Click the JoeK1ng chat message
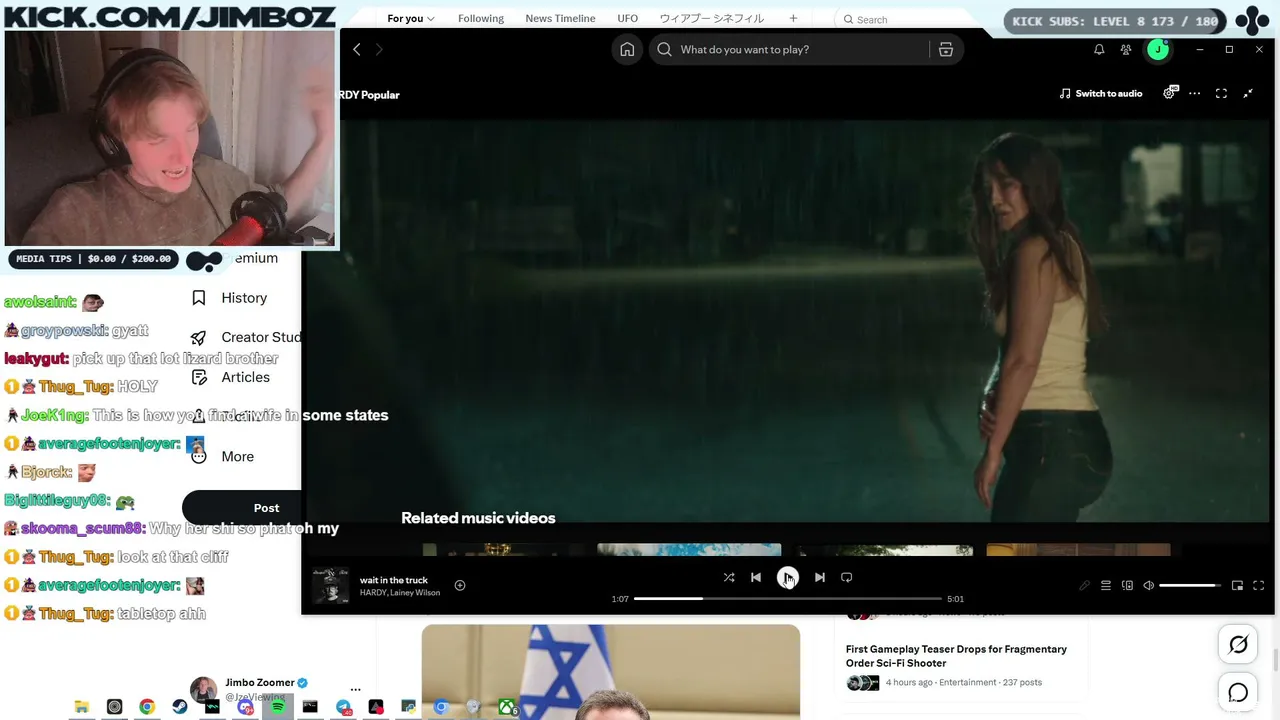1280x720 pixels. [197, 415]
